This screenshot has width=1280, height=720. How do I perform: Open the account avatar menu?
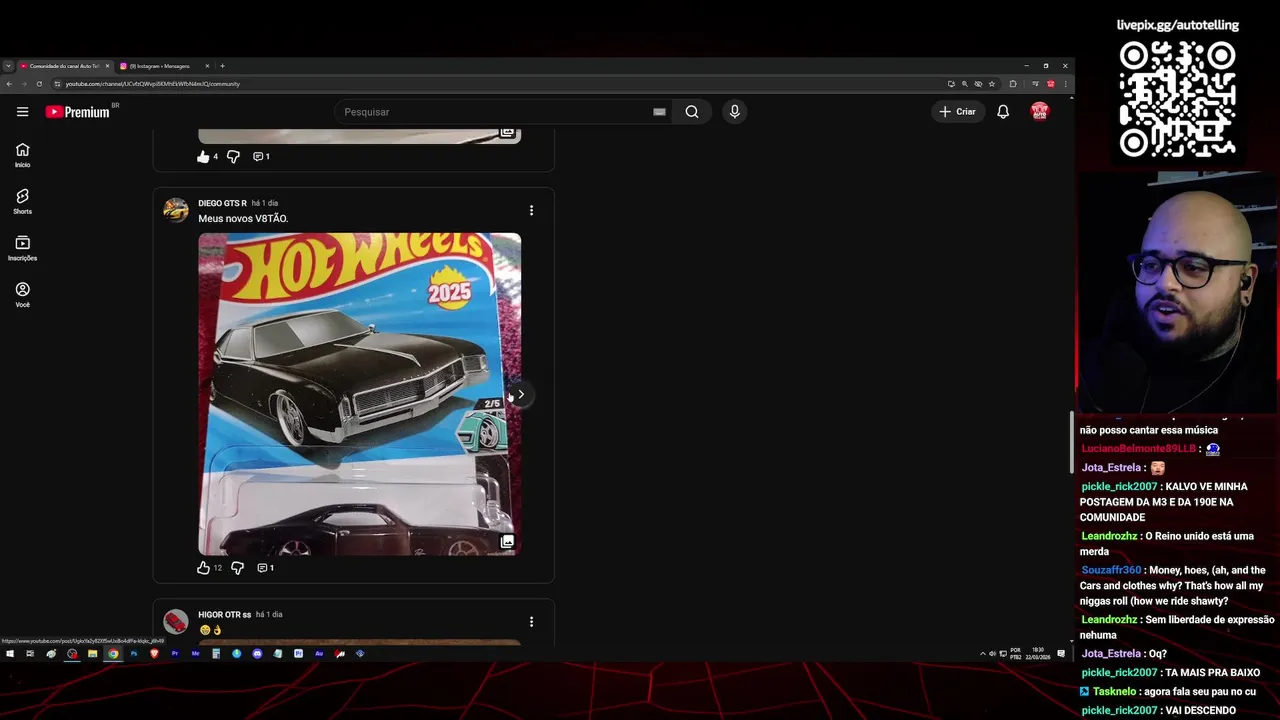tap(1040, 112)
